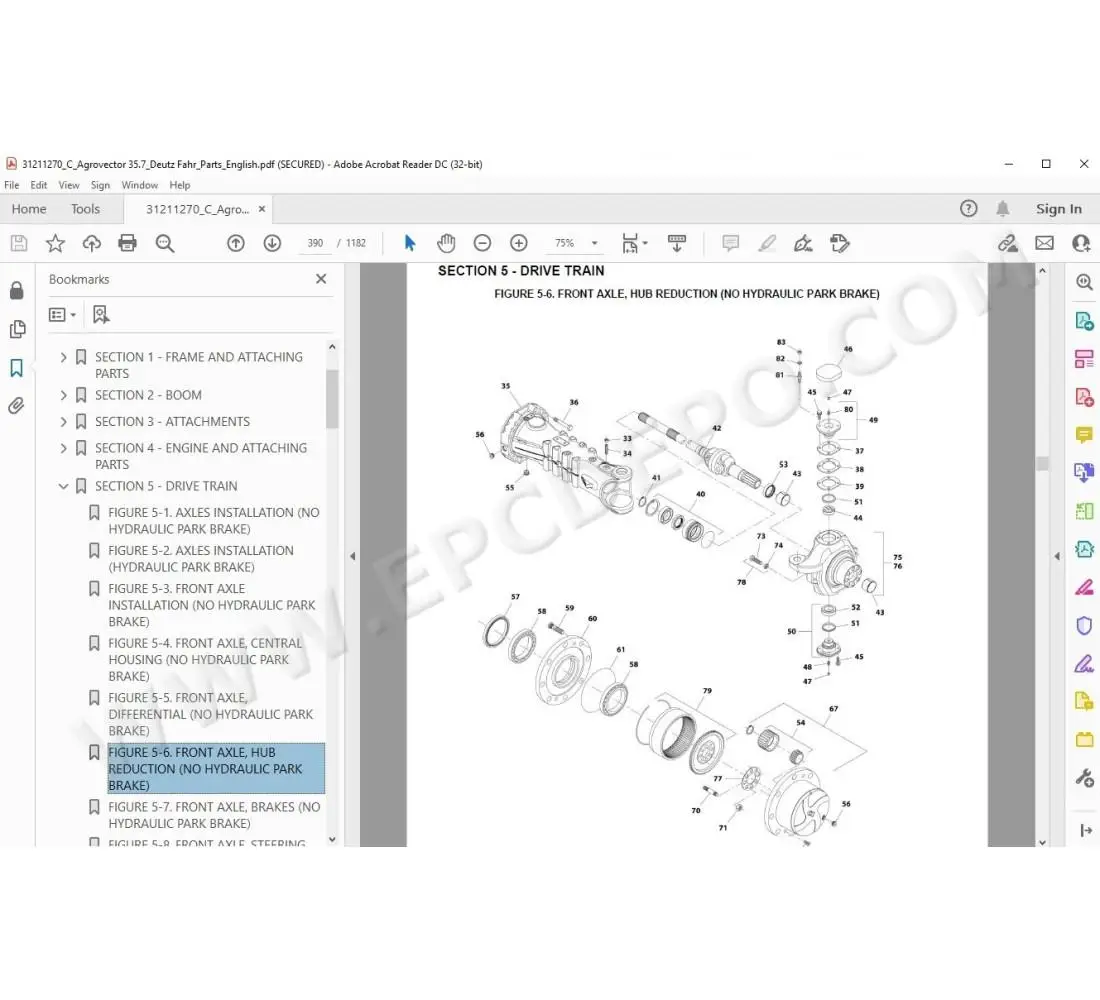Zoom in with the plus circle

point(518,244)
